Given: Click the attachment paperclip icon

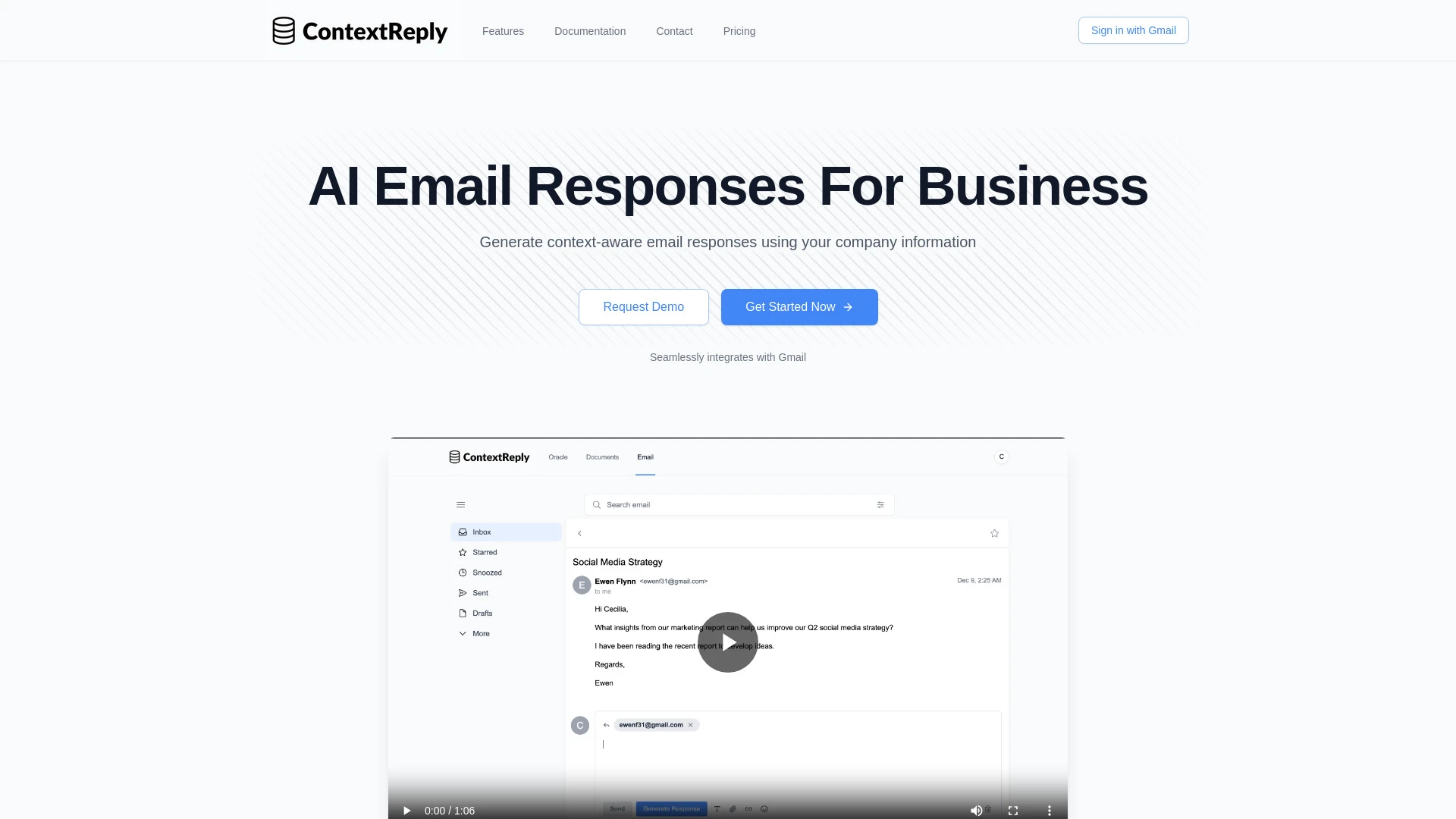Looking at the screenshot, I should (x=732, y=808).
